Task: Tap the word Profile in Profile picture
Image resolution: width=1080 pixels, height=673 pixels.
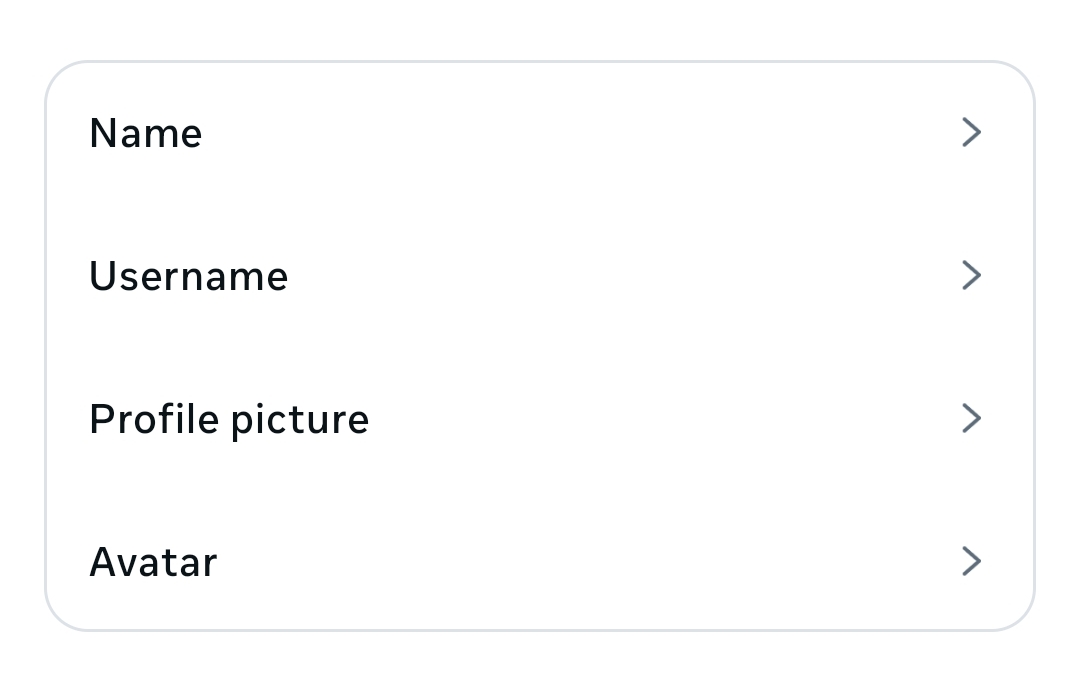Action: click(x=154, y=419)
